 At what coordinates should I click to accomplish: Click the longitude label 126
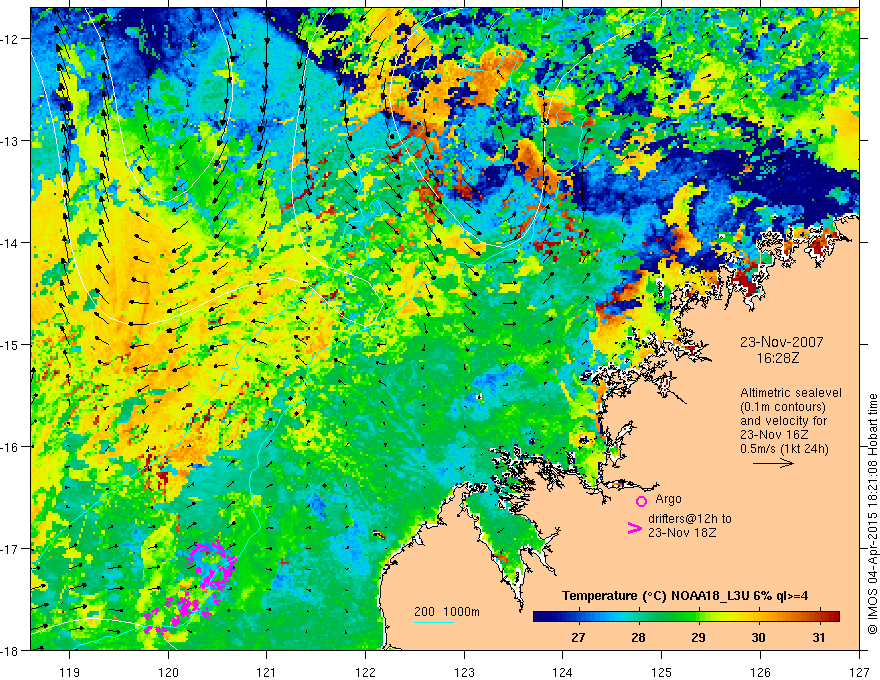click(x=760, y=672)
